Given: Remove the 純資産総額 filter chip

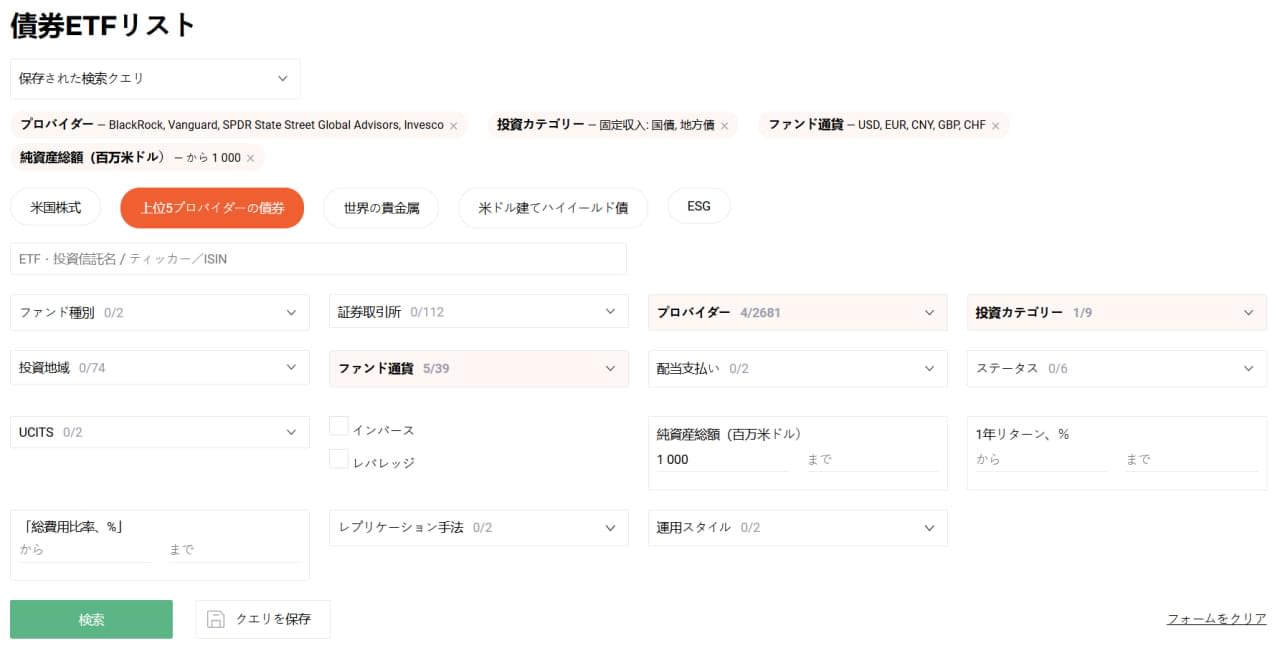Looking at the screenshot, I should pos(250,158).
